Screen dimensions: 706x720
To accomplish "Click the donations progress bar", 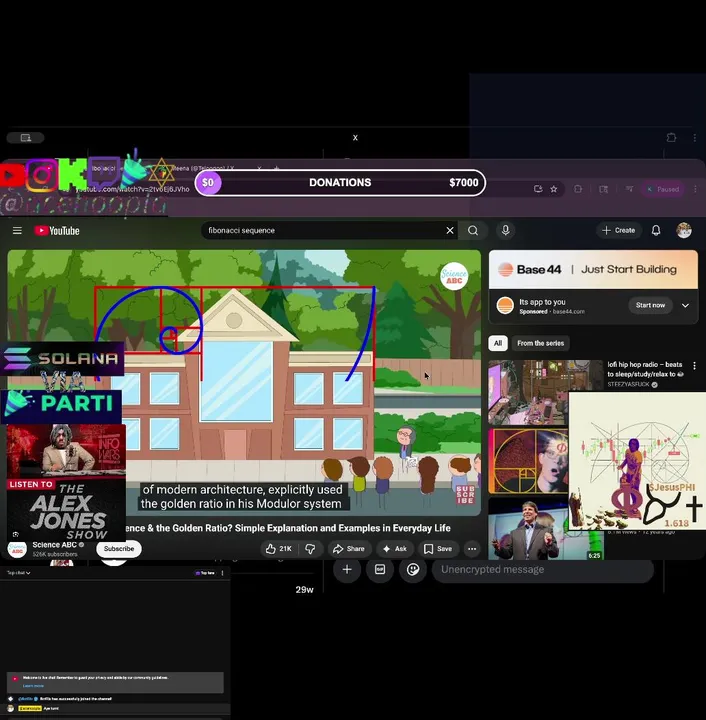I will tap(340, 183).
